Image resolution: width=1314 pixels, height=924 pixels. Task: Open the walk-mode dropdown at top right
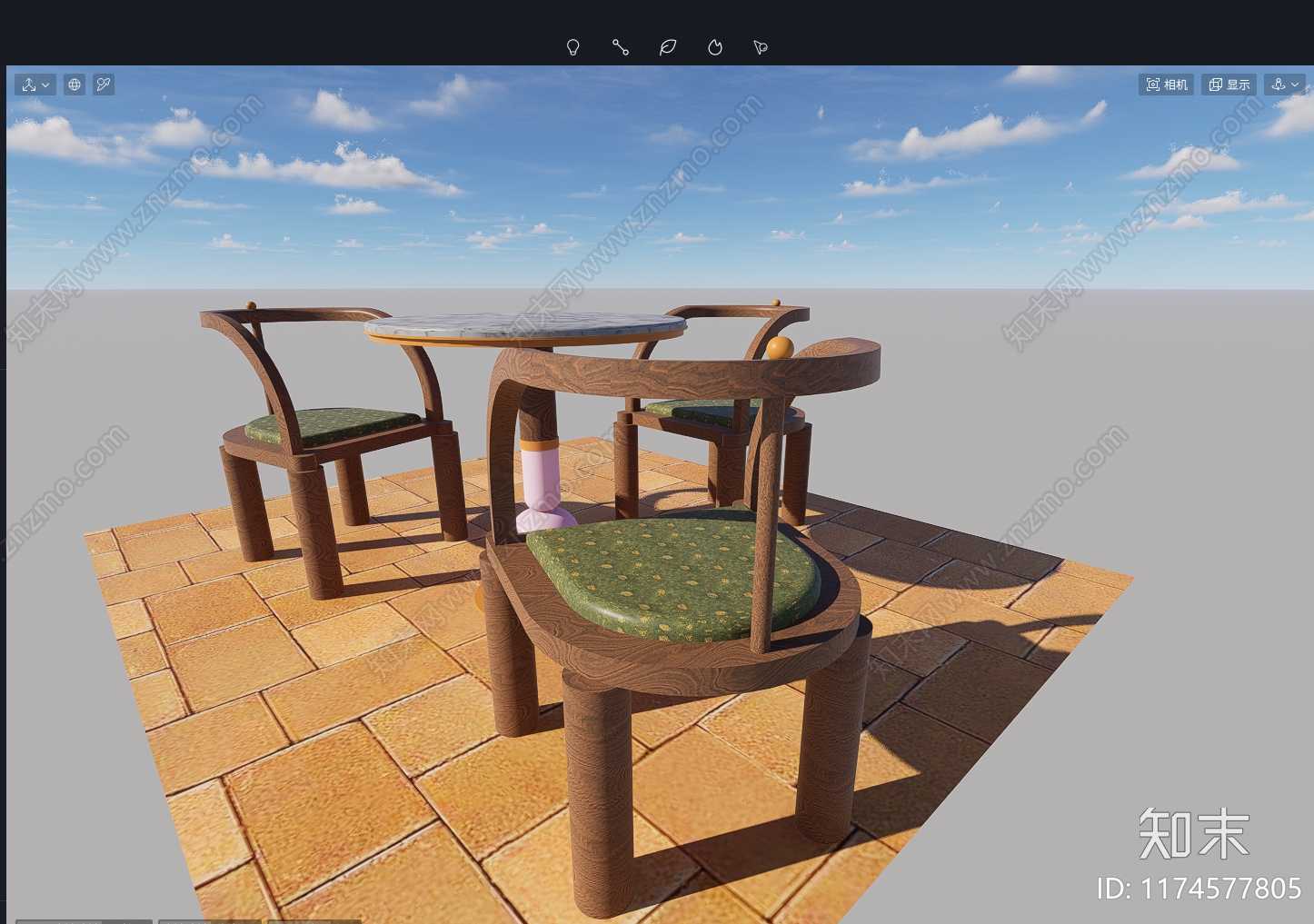pyautogui.click(x=1285, y=84)
